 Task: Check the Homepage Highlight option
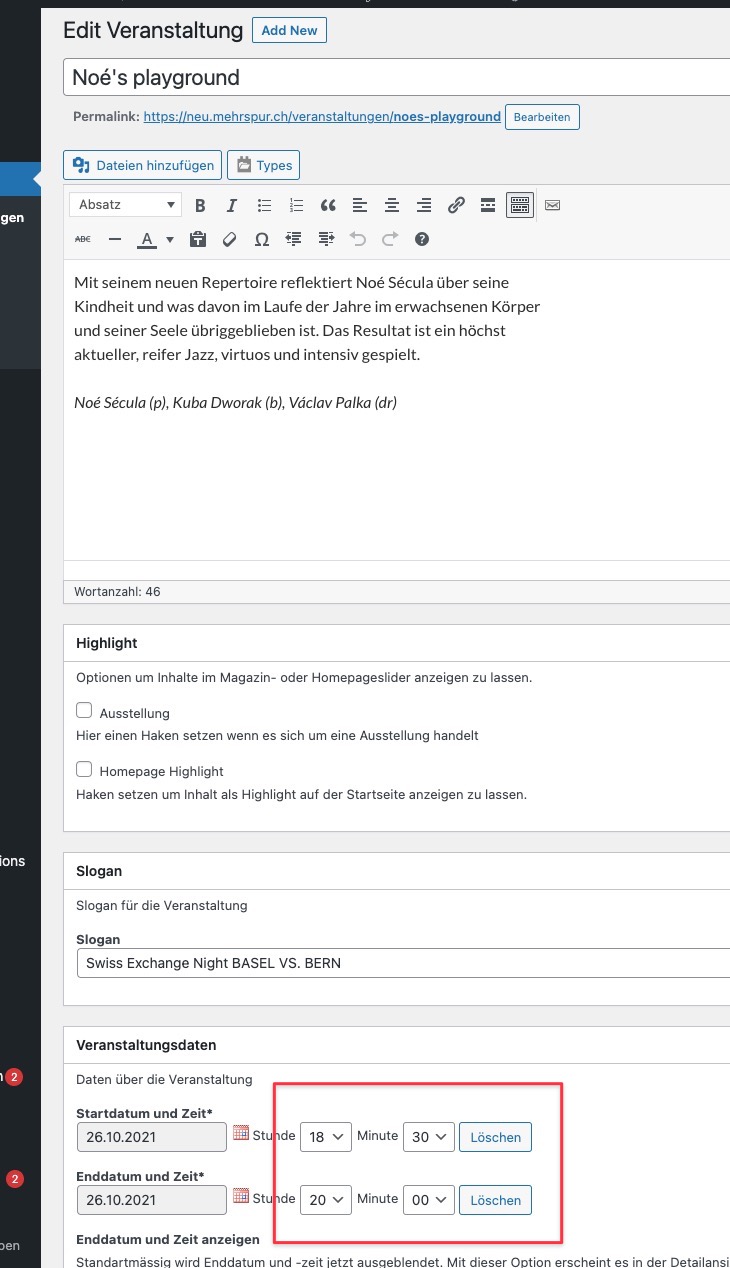85,770
